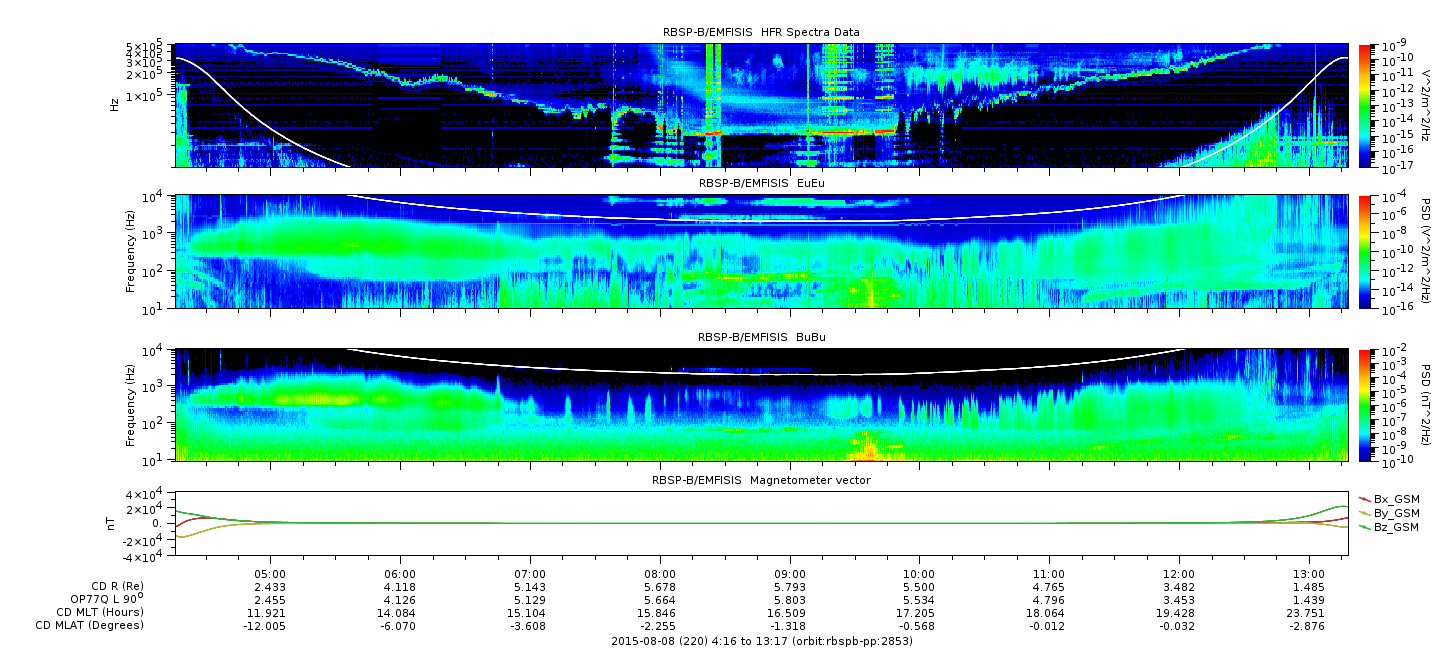Click the nT axis label of magnetometer plot
The width and height of the screenshot is (1447, 658).
coord(114,523)
